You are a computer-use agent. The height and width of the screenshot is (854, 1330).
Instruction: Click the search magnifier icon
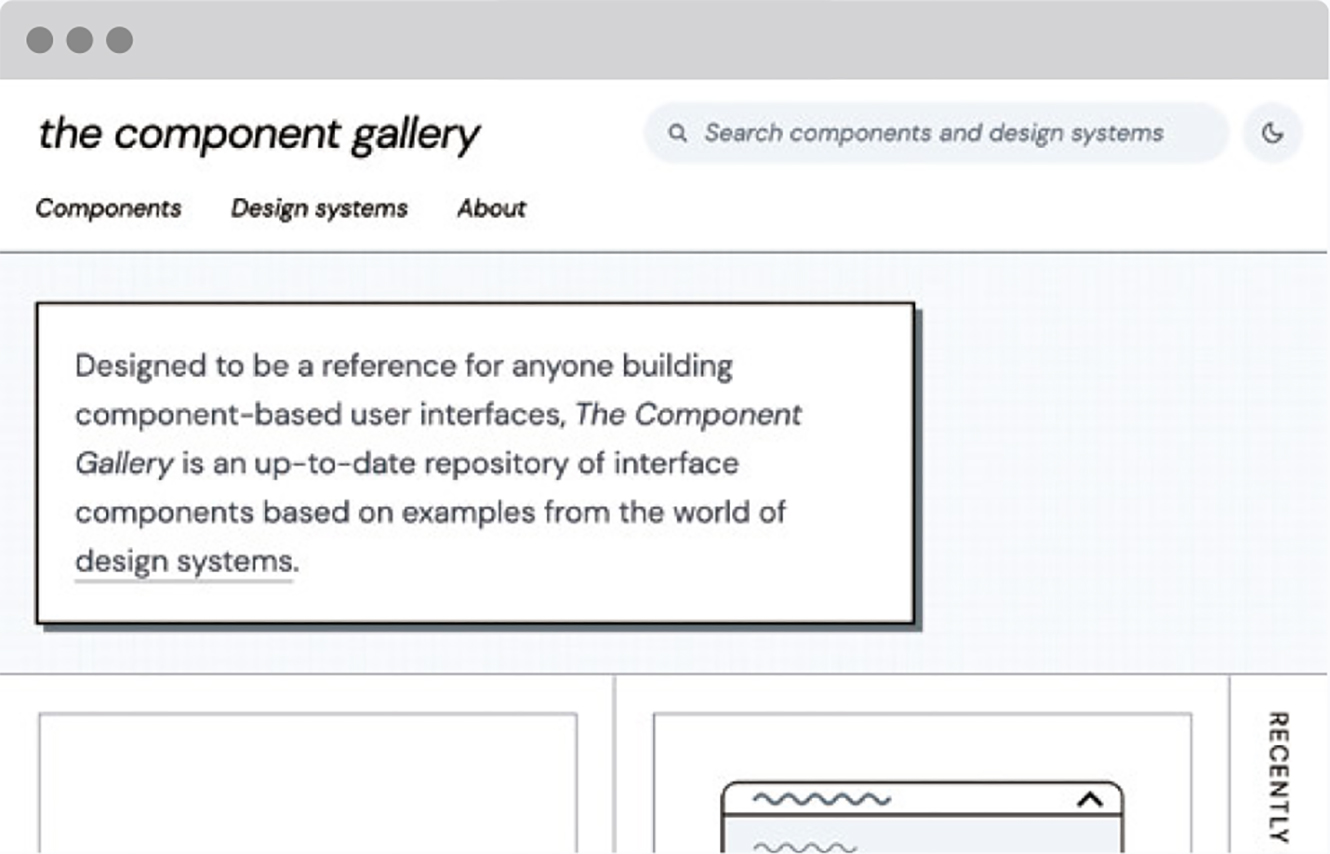click(678, 133)
